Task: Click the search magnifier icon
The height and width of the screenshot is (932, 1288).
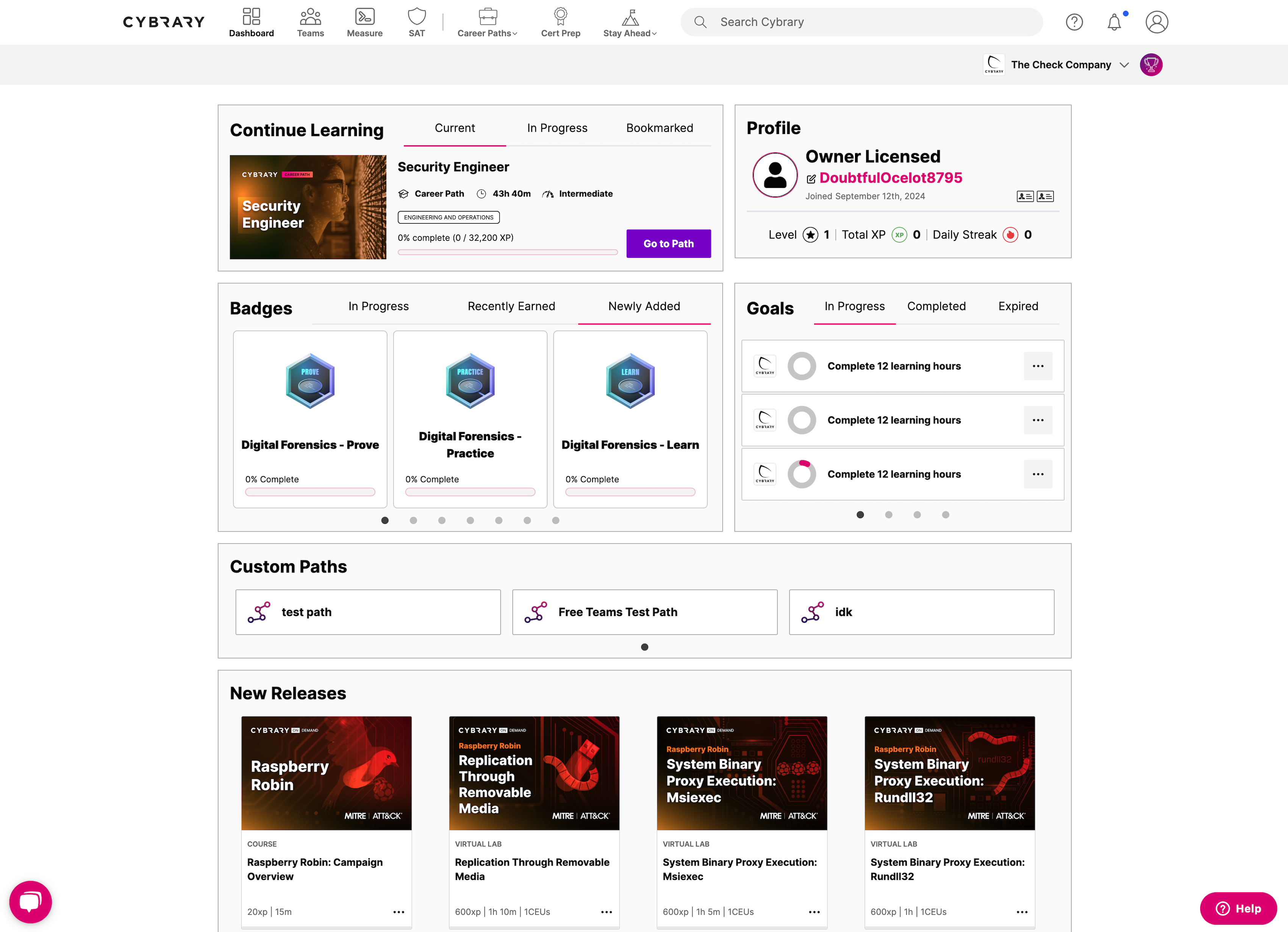Action: (x=700, y=22)
